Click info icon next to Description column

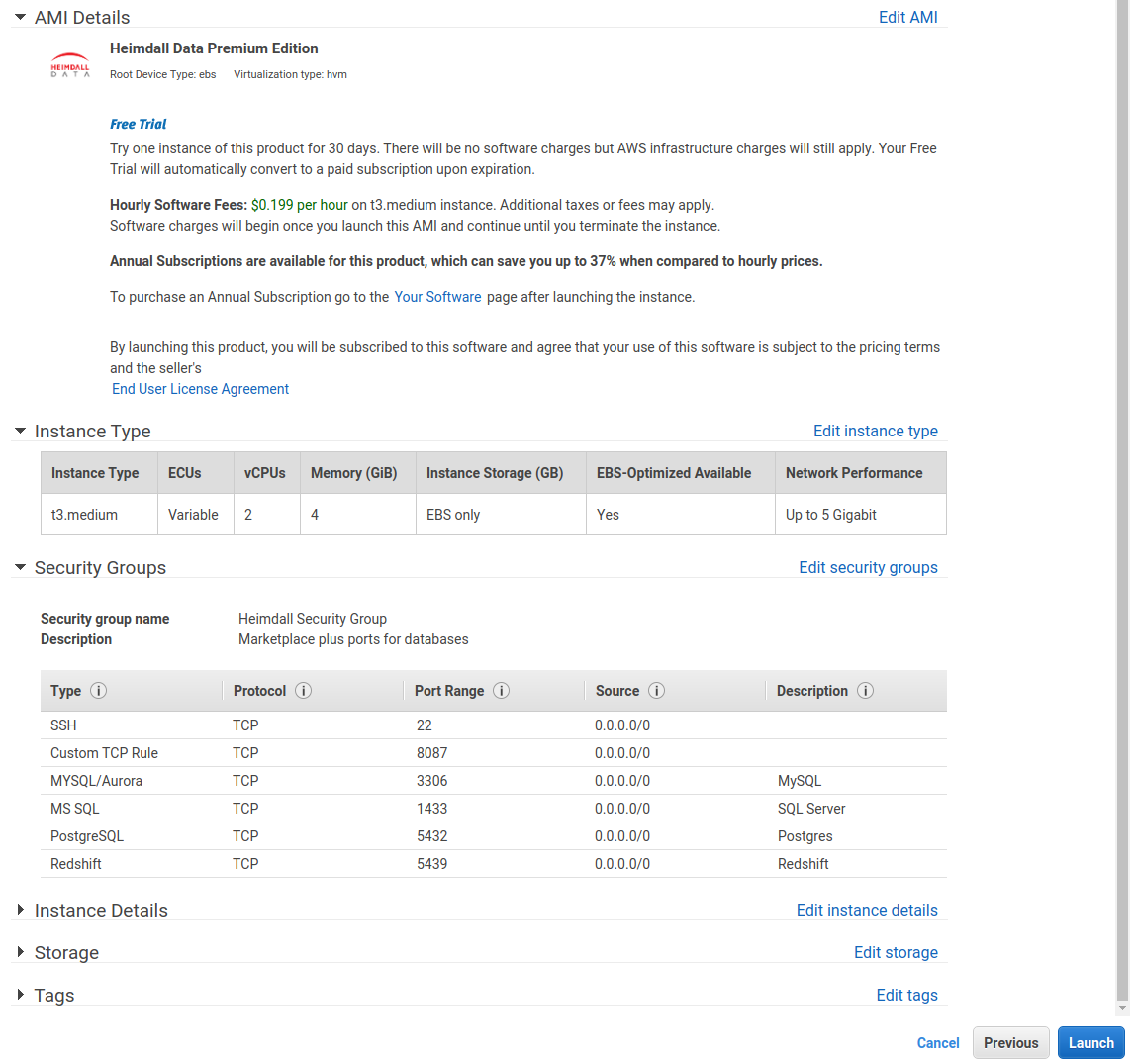865,691
